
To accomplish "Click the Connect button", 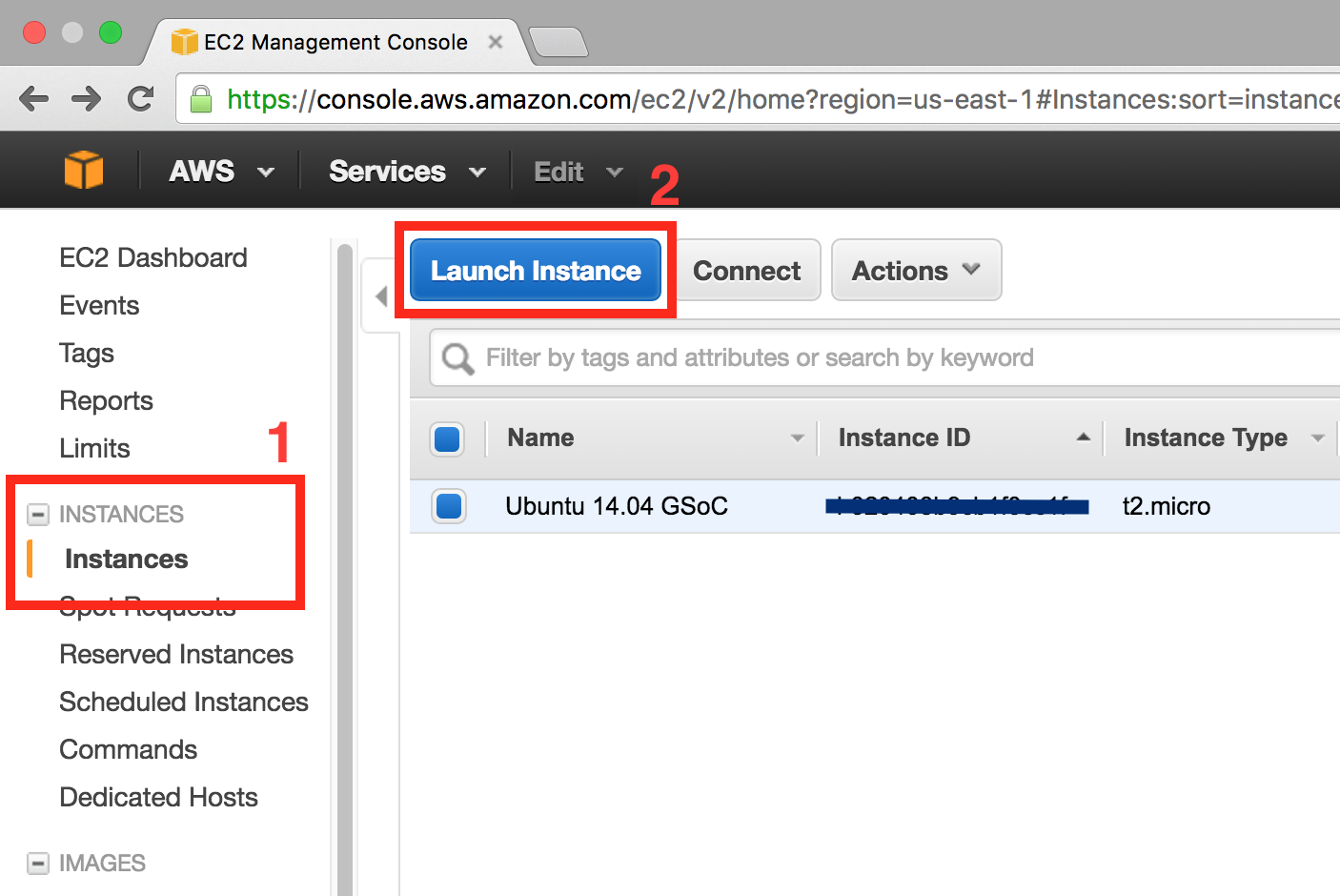I will [747, 271].
